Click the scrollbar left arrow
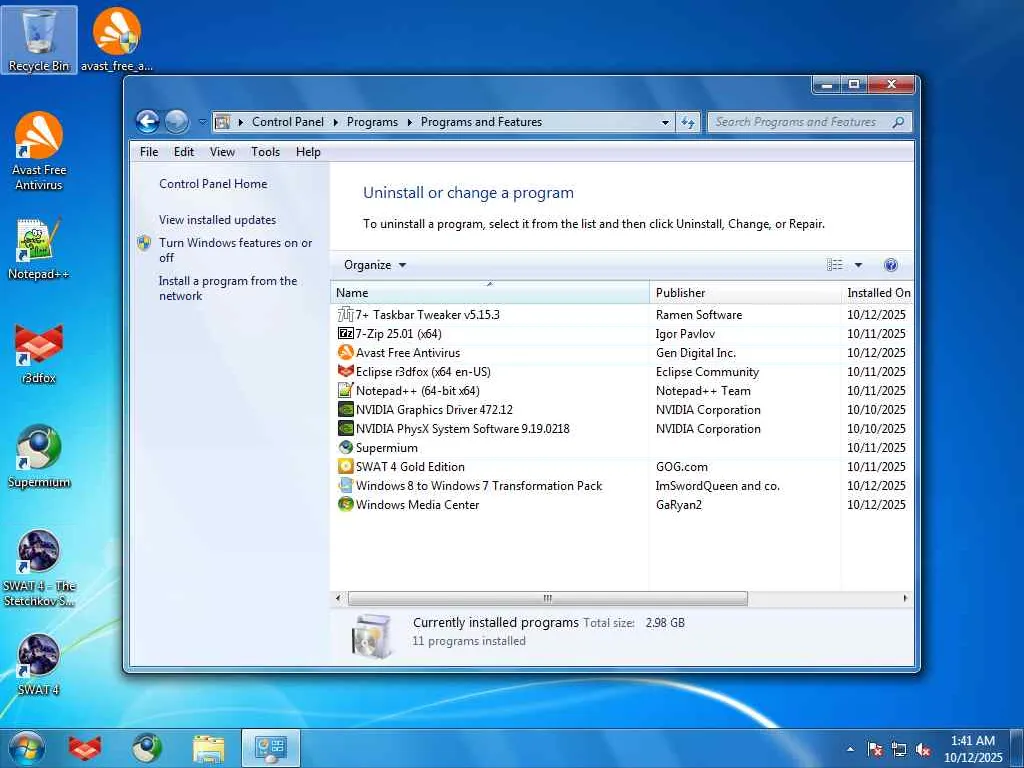Image resolution: width=1024 pixels, height=768 pixels. (x=338, y=598)
